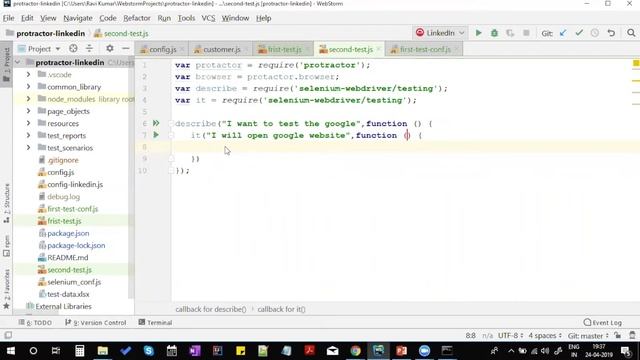Change file encoding UTF-8 in status bar
640x360 pixels.
tap(510, 336)
